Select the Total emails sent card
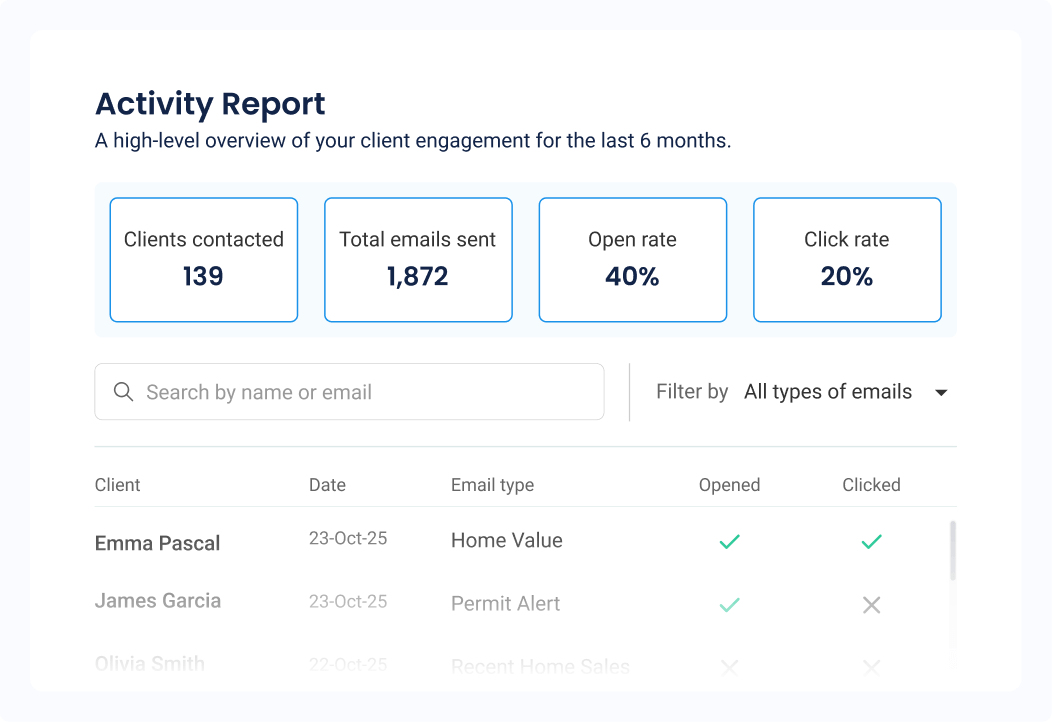The width and height of the screenshot is (1052, 722). pos(418,259)
